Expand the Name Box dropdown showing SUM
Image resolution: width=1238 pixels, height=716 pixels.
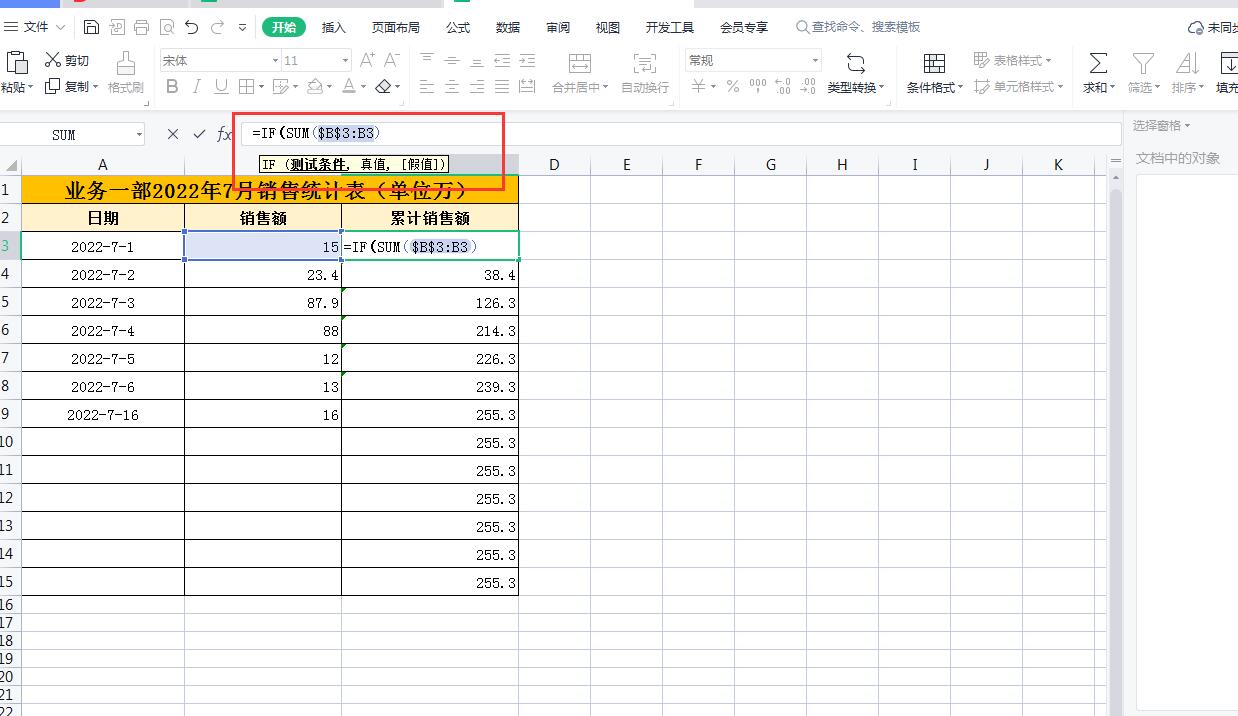click(x=138, y=134)
